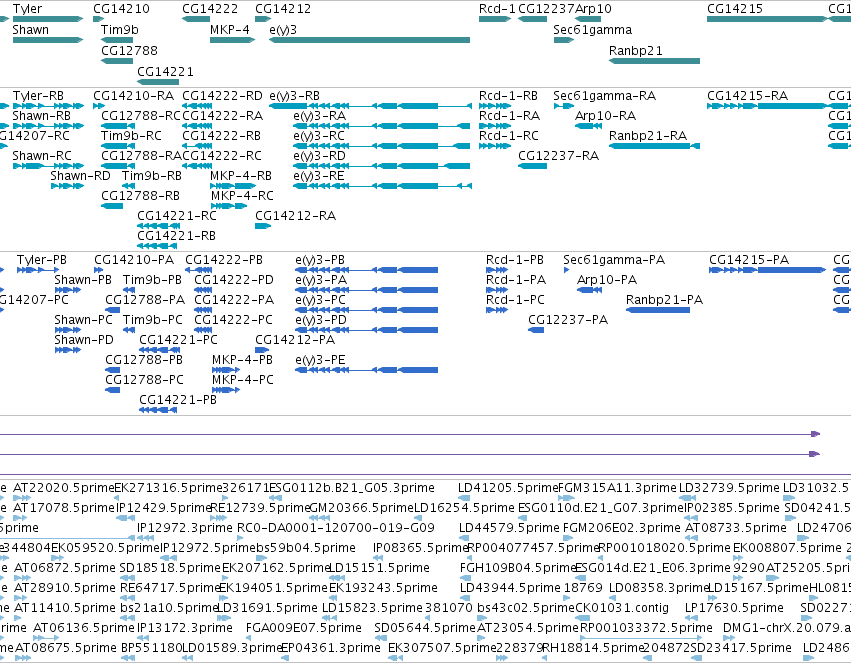Select the CG14221-PB protein label
851x663 pixels.
[x=178, y=400]
